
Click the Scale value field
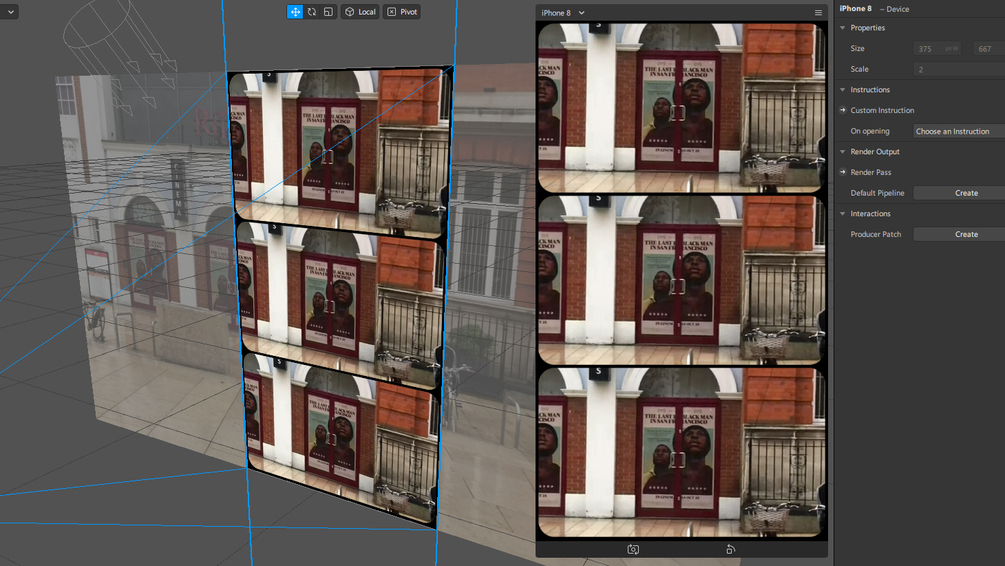[x=959, y=69]
